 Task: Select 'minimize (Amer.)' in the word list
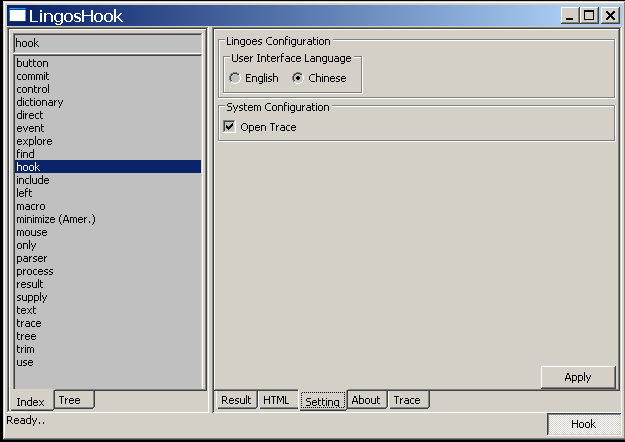click(108, 219)
